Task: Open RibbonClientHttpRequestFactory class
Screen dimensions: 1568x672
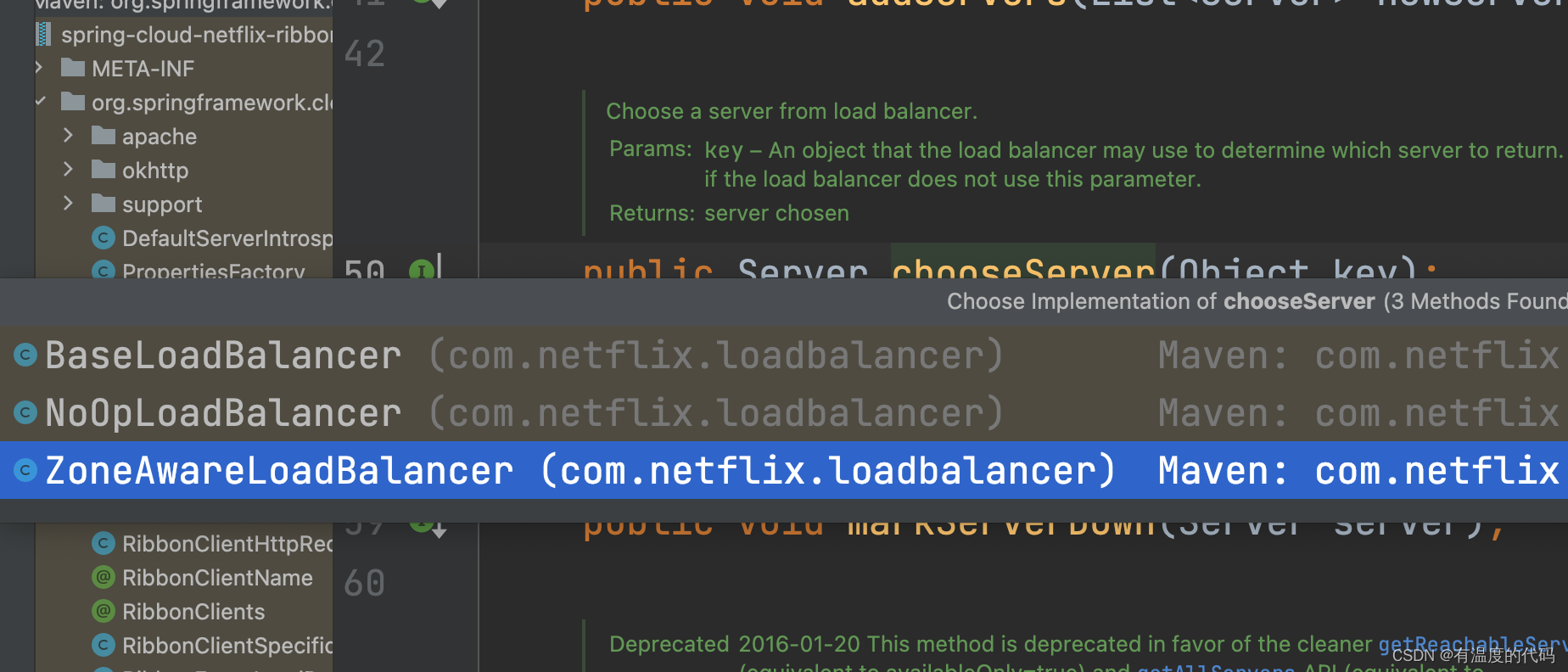Action: (227, 544)
